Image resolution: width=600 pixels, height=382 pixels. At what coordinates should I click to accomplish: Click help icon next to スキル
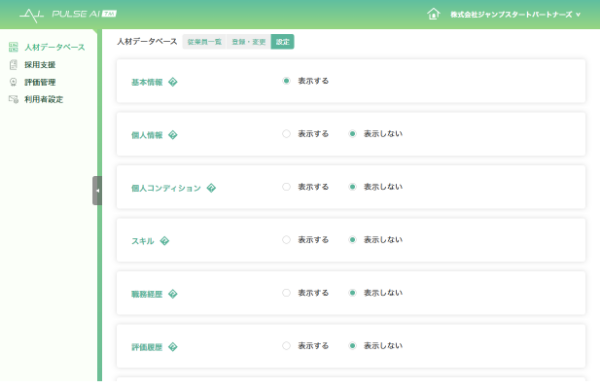[164, 241]
